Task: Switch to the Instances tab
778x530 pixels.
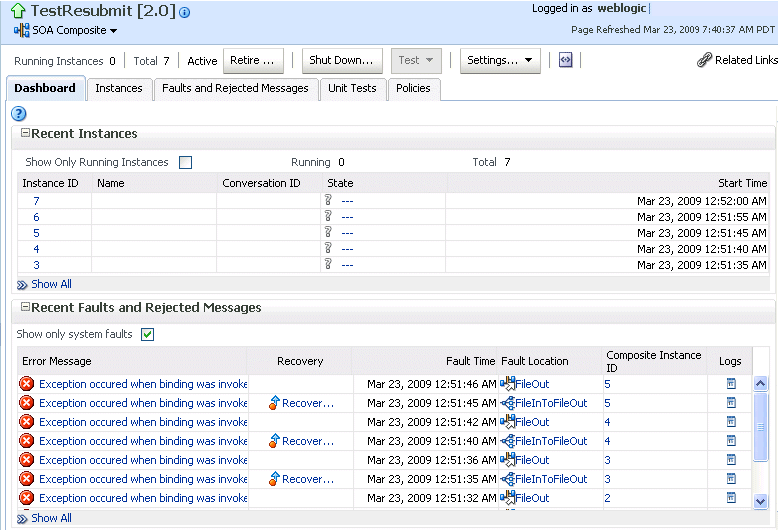Action: click(x=119, y=88)
